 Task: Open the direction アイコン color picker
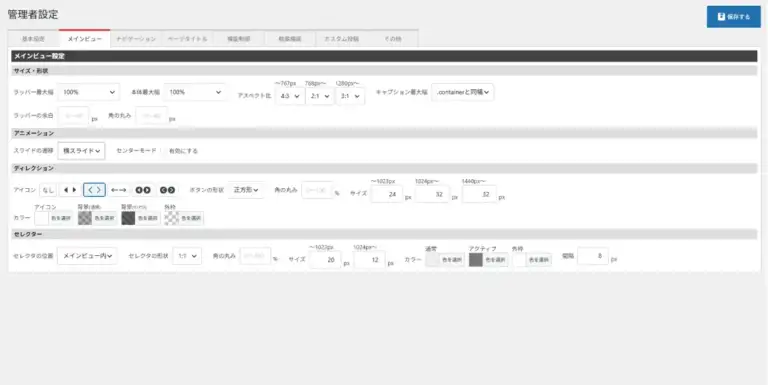[x=53, y=218]
